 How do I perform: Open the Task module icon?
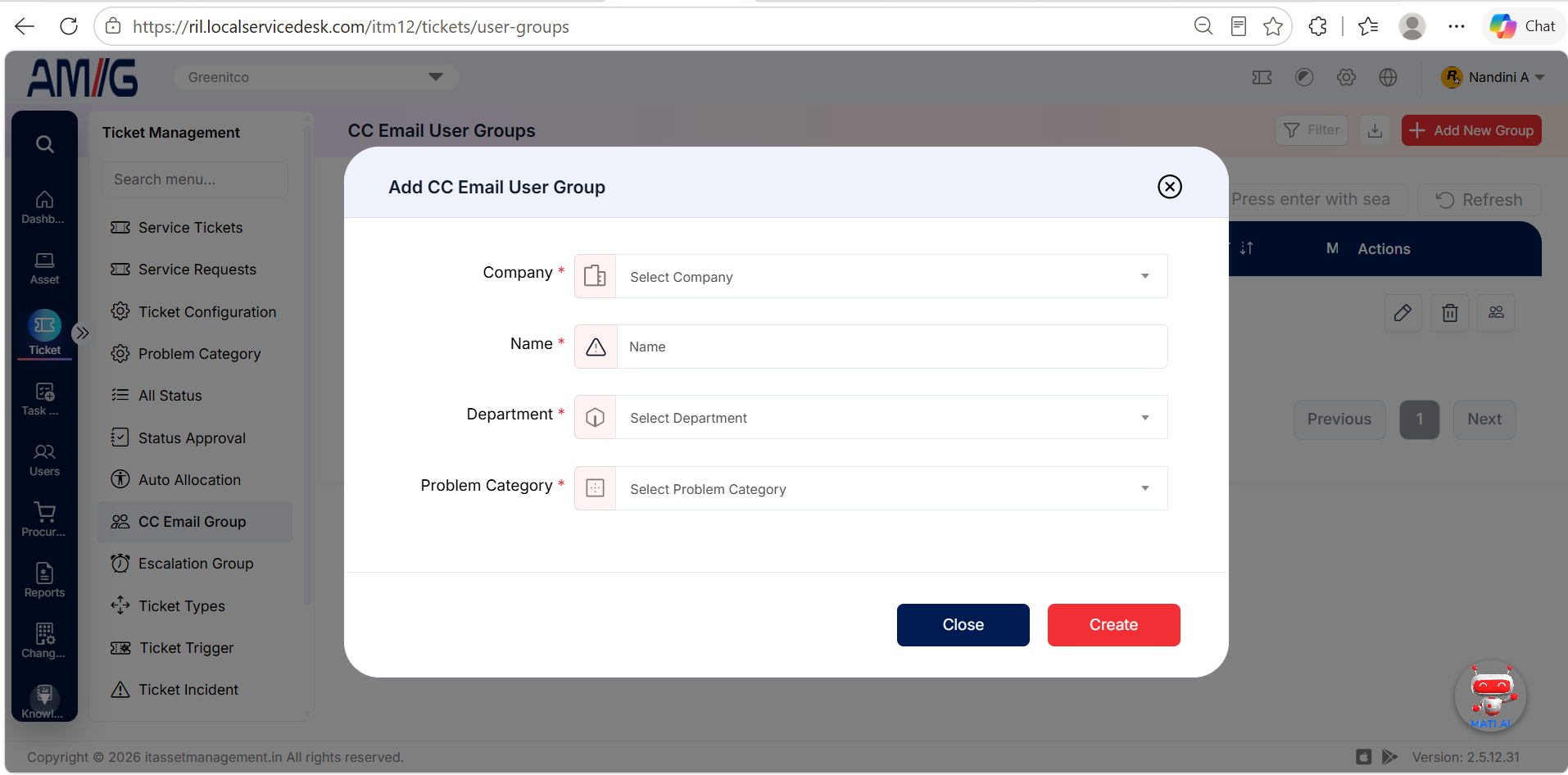(x=44, y=399)
